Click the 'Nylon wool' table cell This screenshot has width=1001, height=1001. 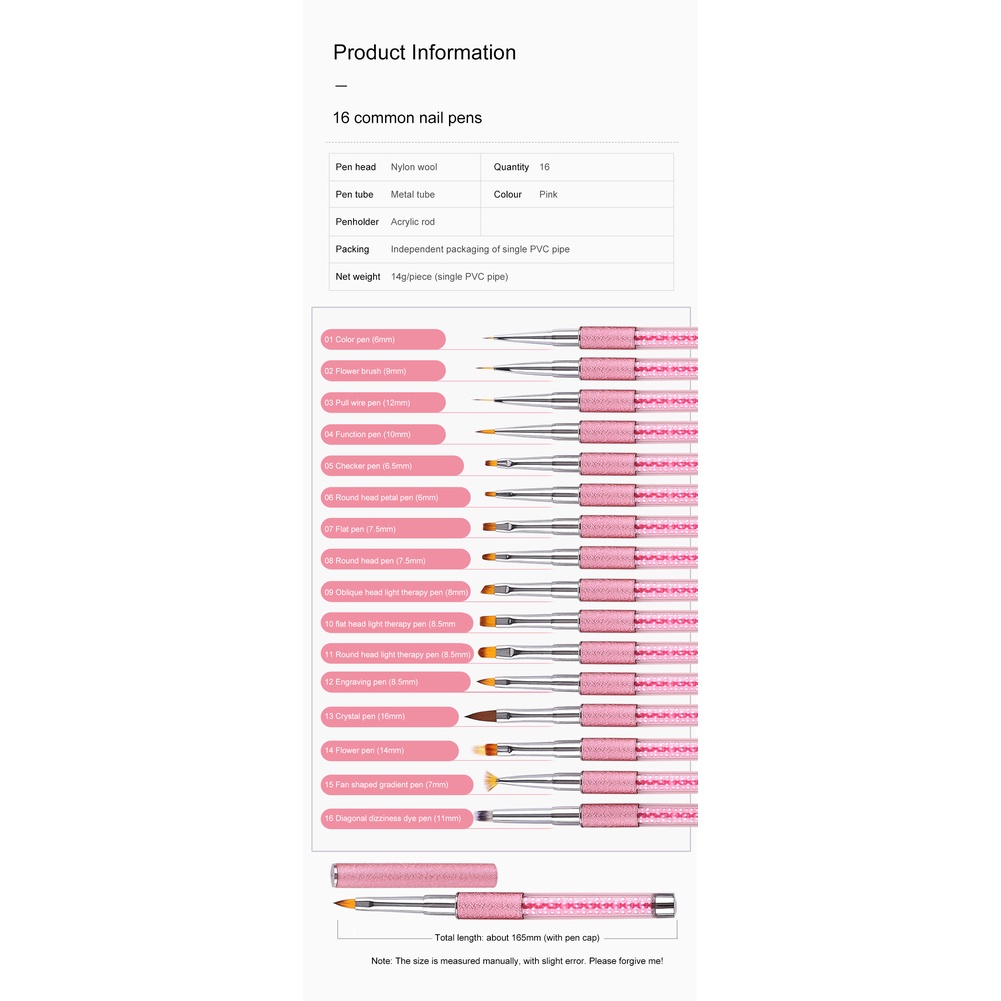[x=414, y=167]
